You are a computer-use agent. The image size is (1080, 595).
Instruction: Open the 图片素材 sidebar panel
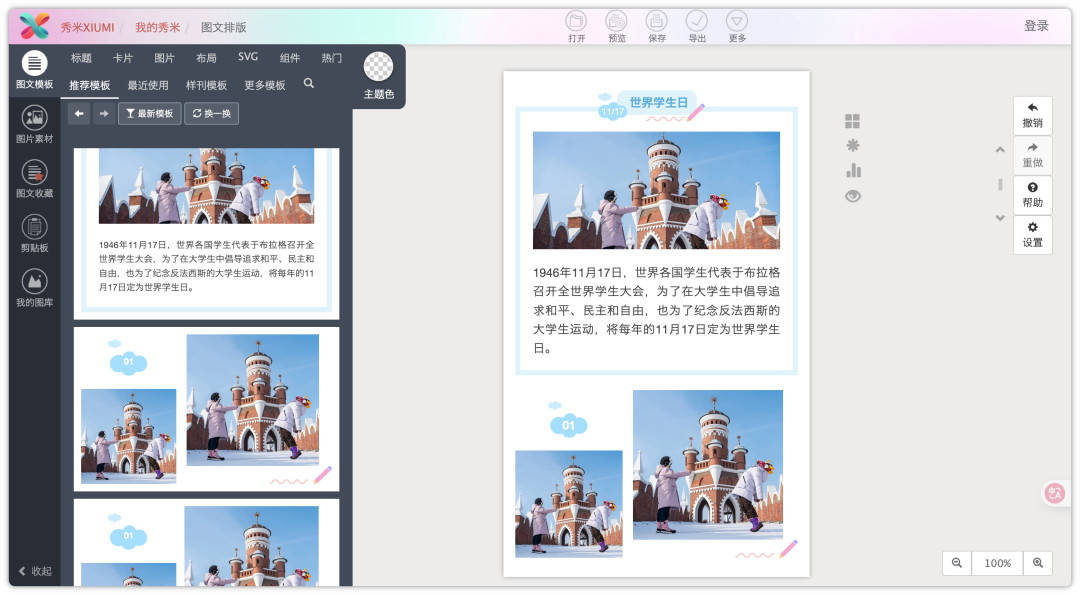pyautogui.click(x=34, y=124)
